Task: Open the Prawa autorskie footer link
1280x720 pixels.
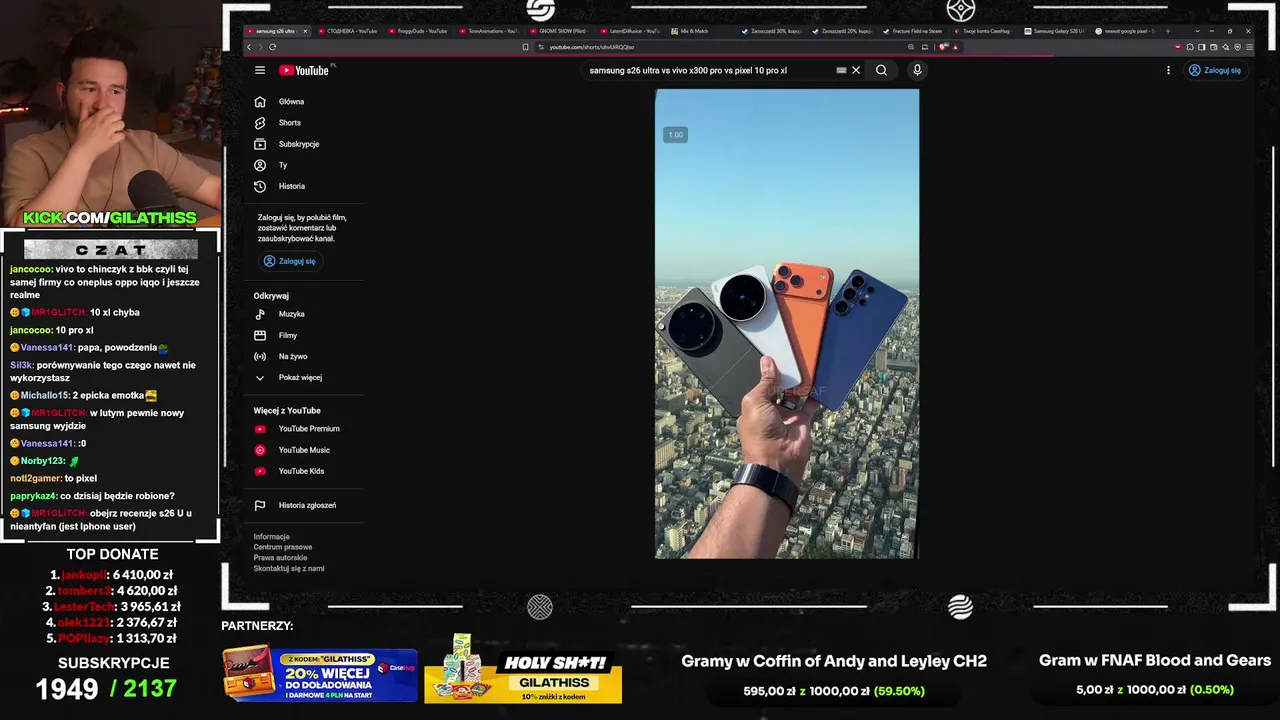Action: tap(279, 558)
